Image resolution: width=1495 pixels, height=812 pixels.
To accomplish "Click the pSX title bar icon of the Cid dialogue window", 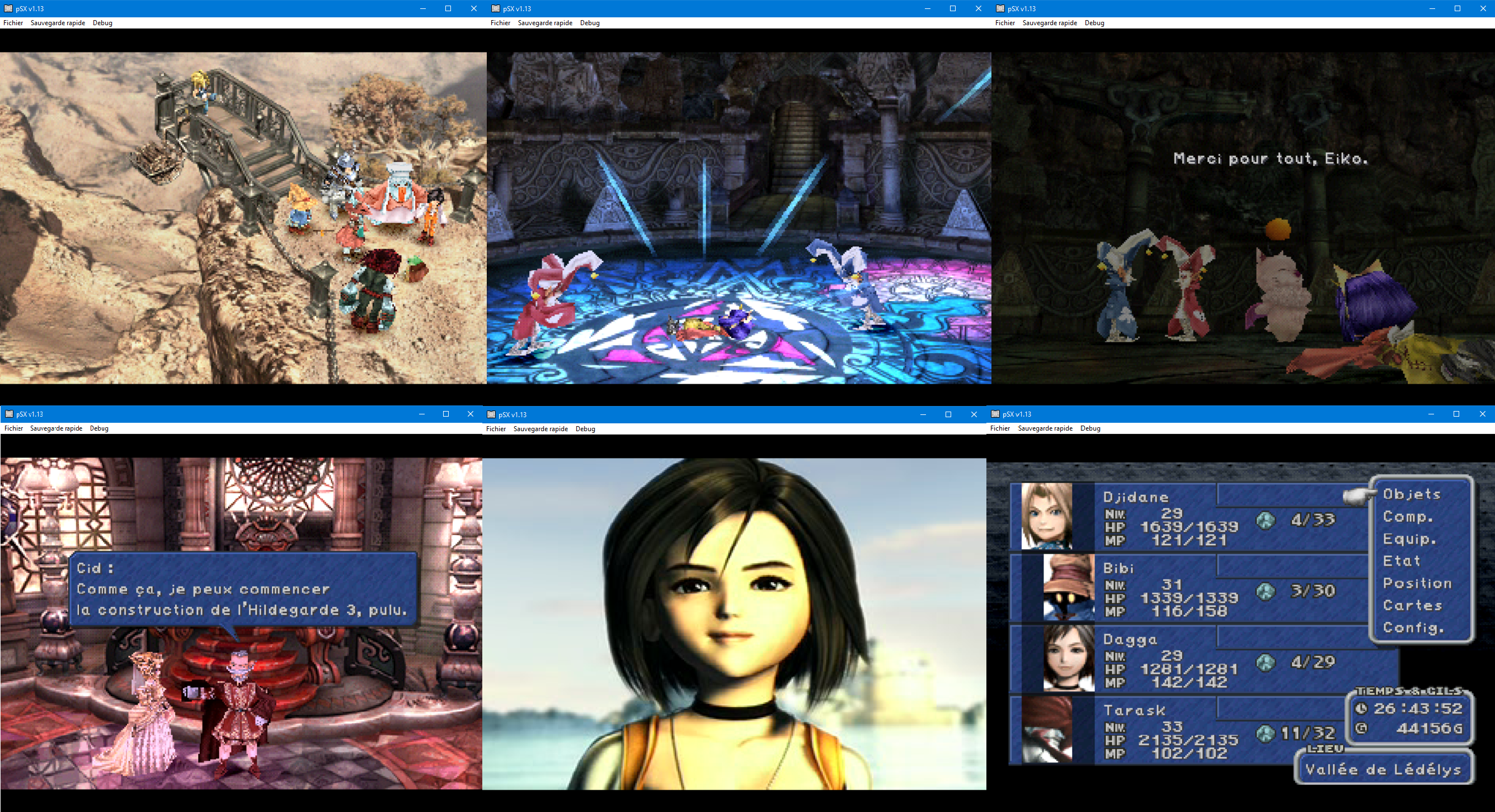I will click(x=9, y=413).
